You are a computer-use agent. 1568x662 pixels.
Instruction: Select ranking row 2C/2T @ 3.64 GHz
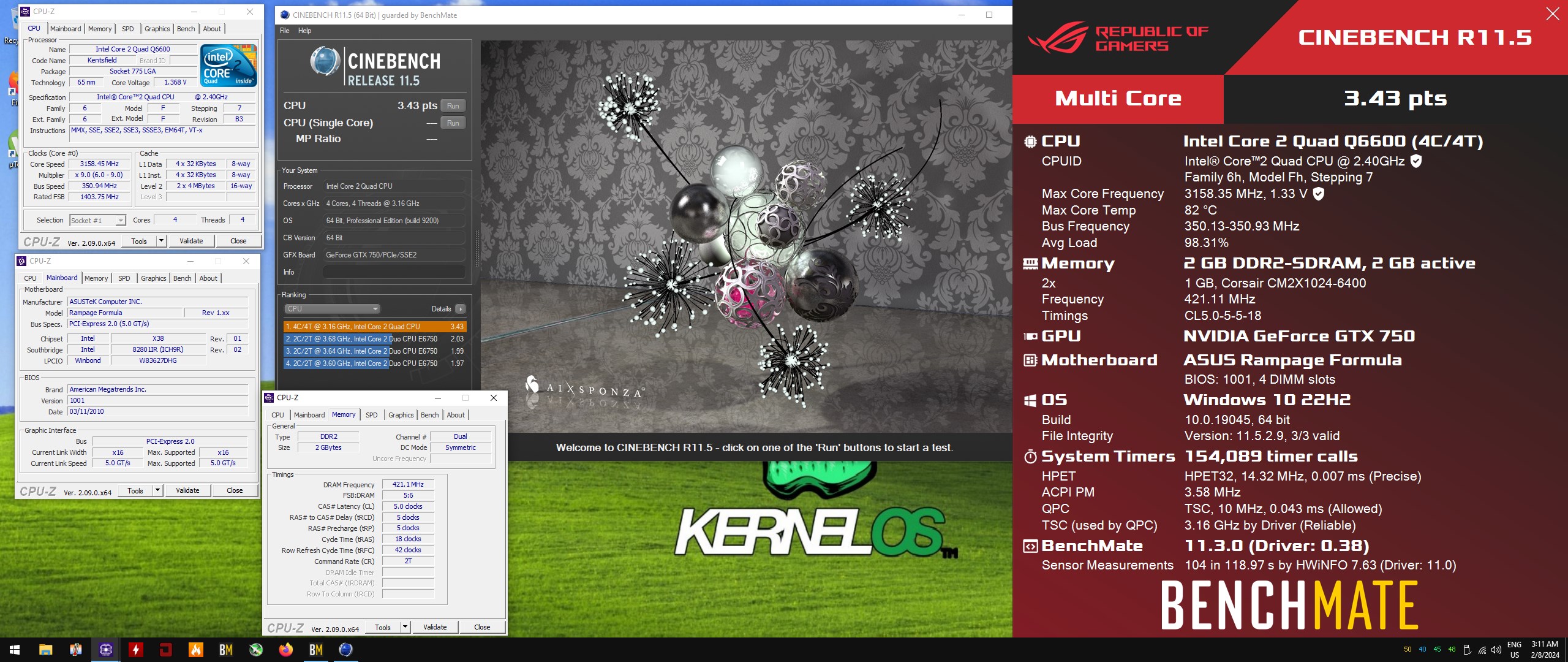pos(375,351)
